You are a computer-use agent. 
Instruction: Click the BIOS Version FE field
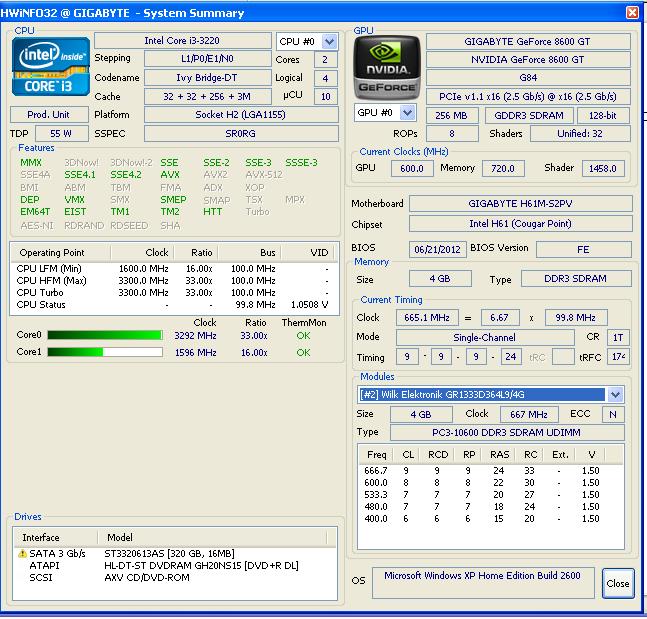[x=583, y=249]
